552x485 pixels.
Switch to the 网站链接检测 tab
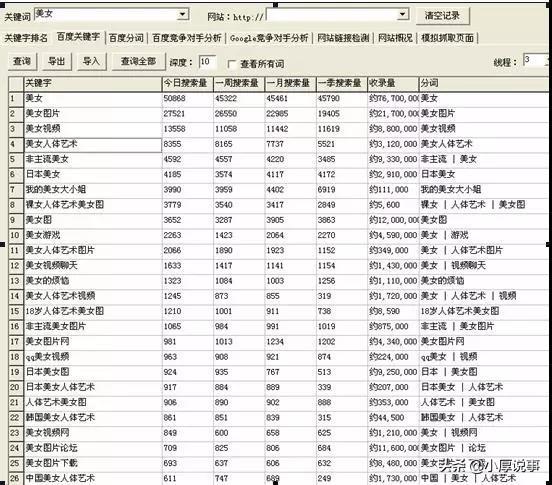(x=343, y=38)
